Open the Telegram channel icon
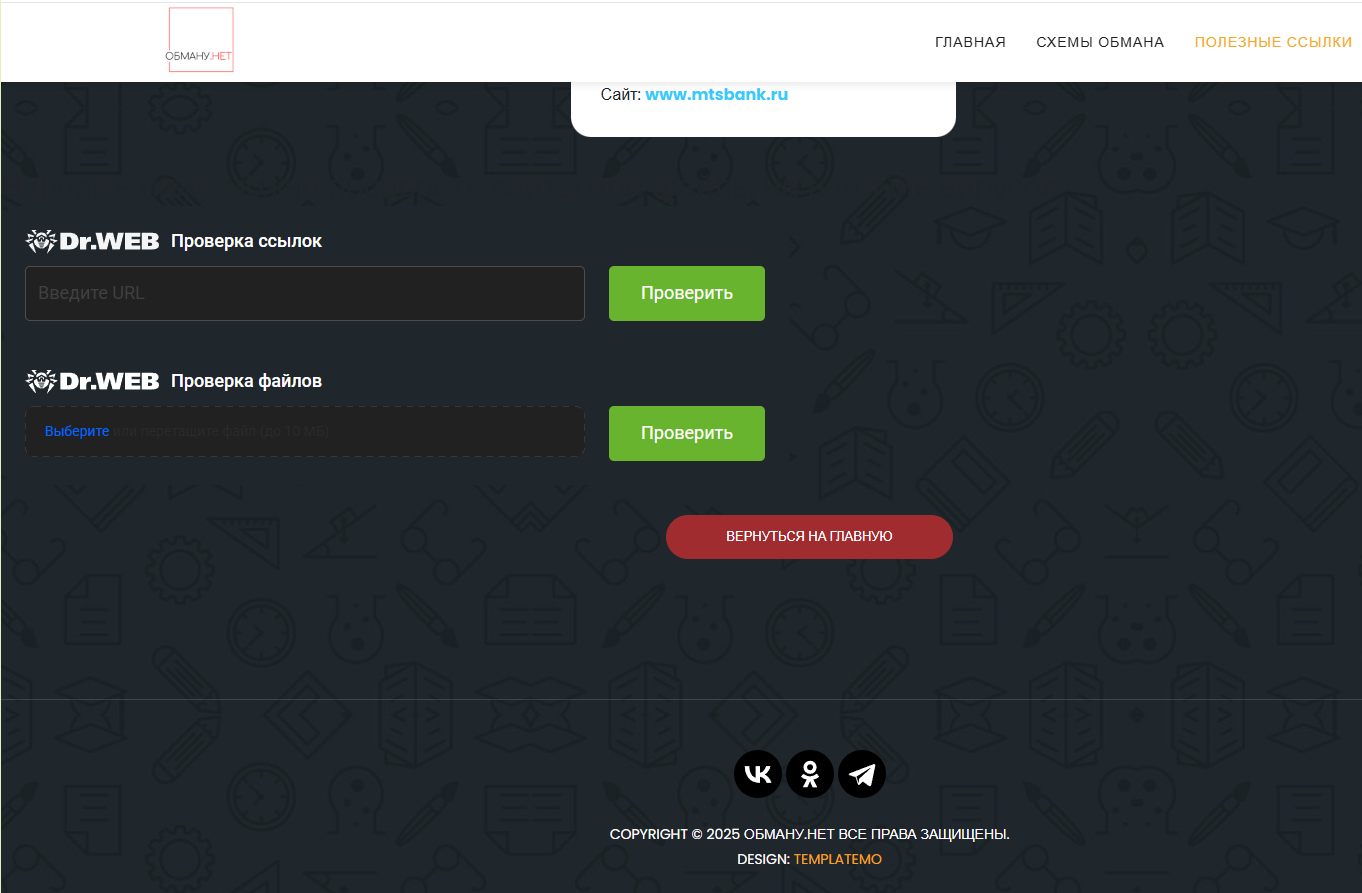This screenshot has width=1362, height=893. coord(862,774)
